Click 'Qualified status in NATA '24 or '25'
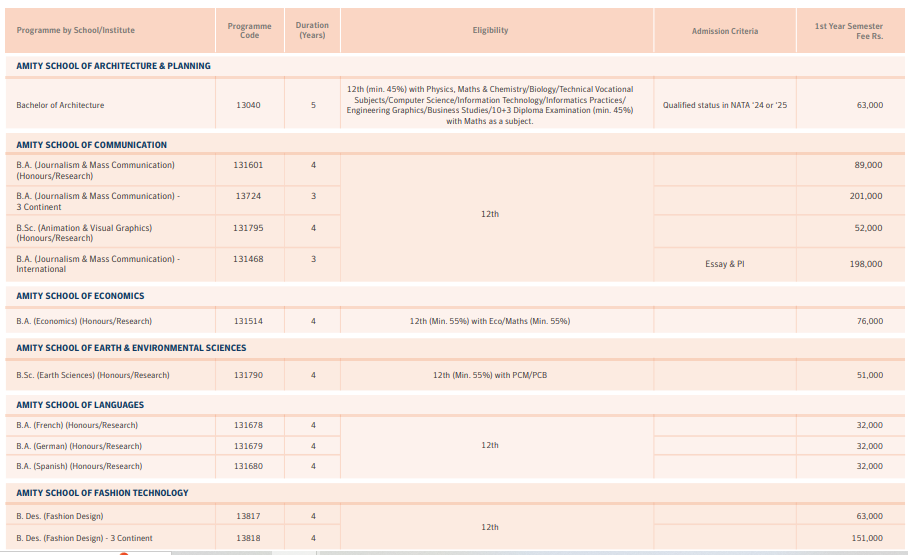Screen dimensions: 908x555 tap(724, 105)
